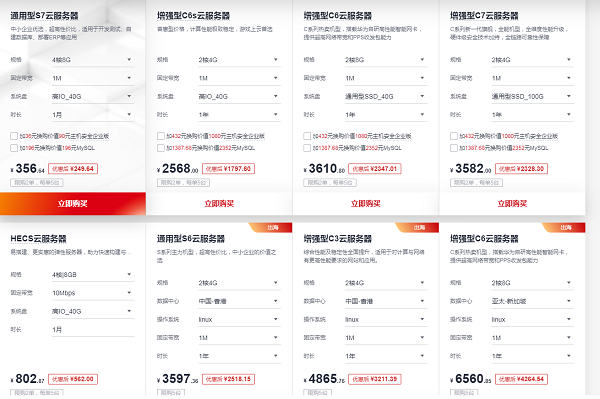Click 立即购买 for 增强型C7云服务器

(x=512, y=204)
